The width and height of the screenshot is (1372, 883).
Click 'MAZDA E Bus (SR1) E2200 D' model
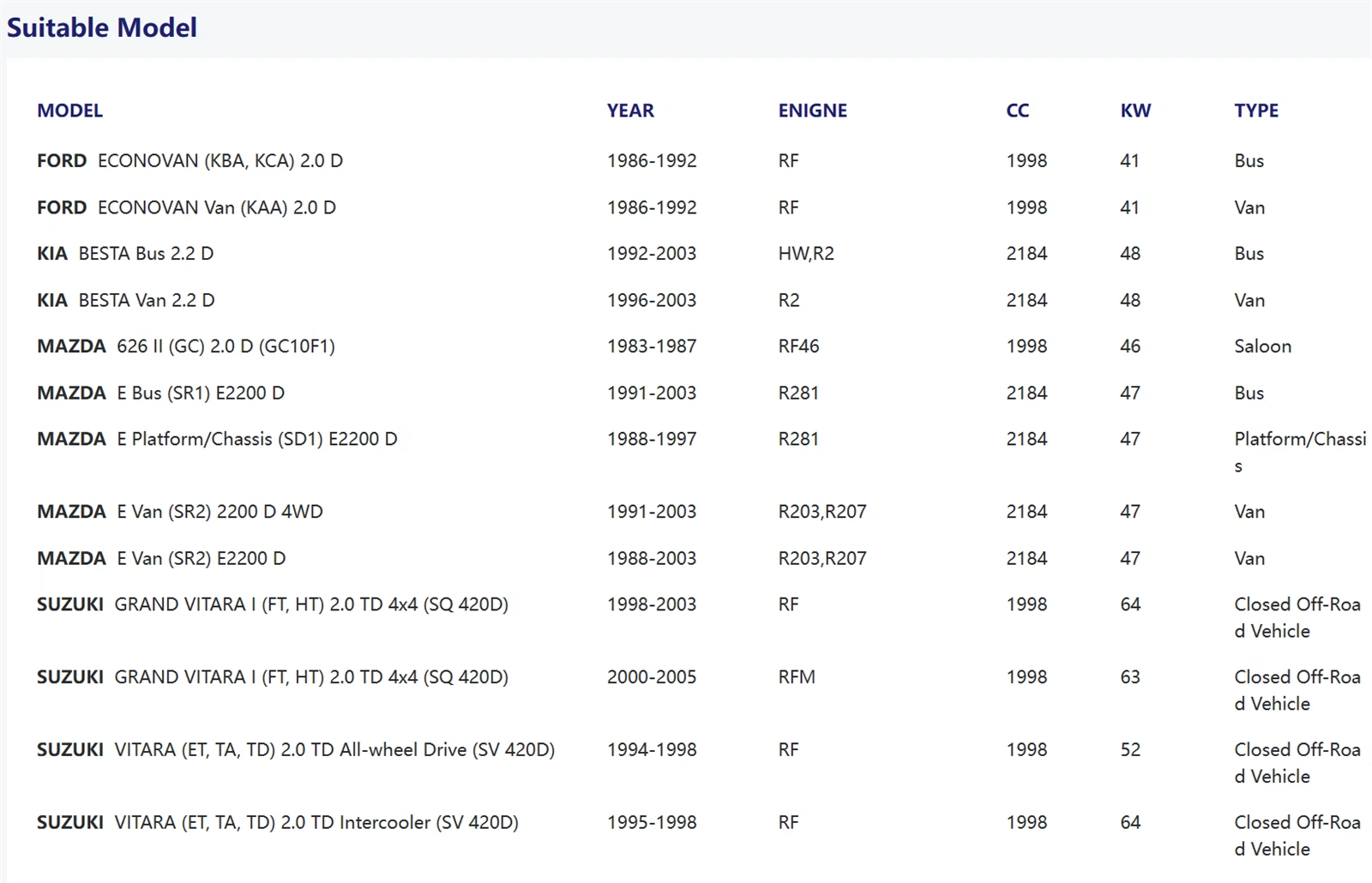(x=160, y=393)
